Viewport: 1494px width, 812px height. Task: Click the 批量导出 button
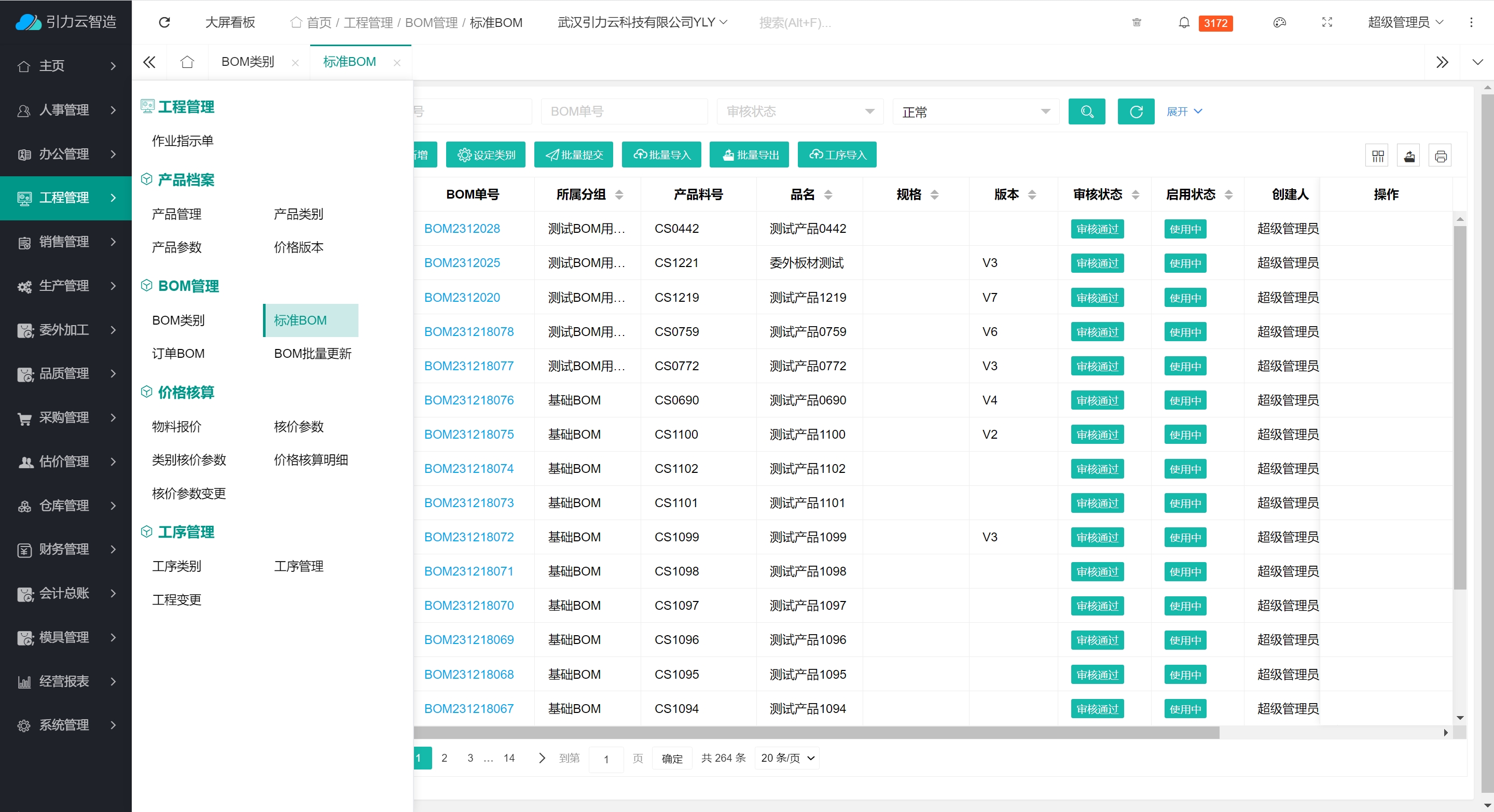749,155
